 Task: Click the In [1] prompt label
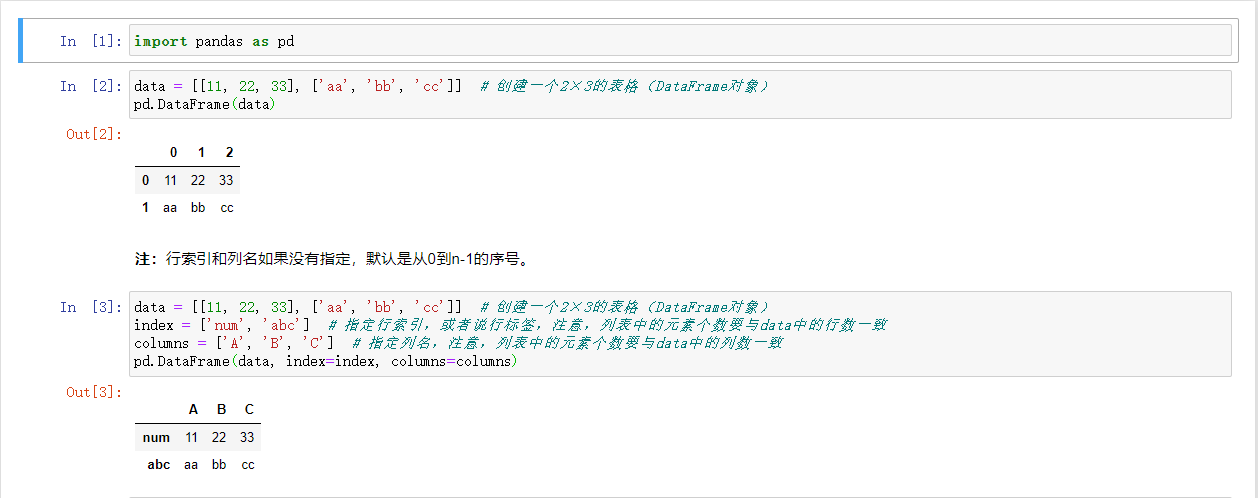click(91, 41)
